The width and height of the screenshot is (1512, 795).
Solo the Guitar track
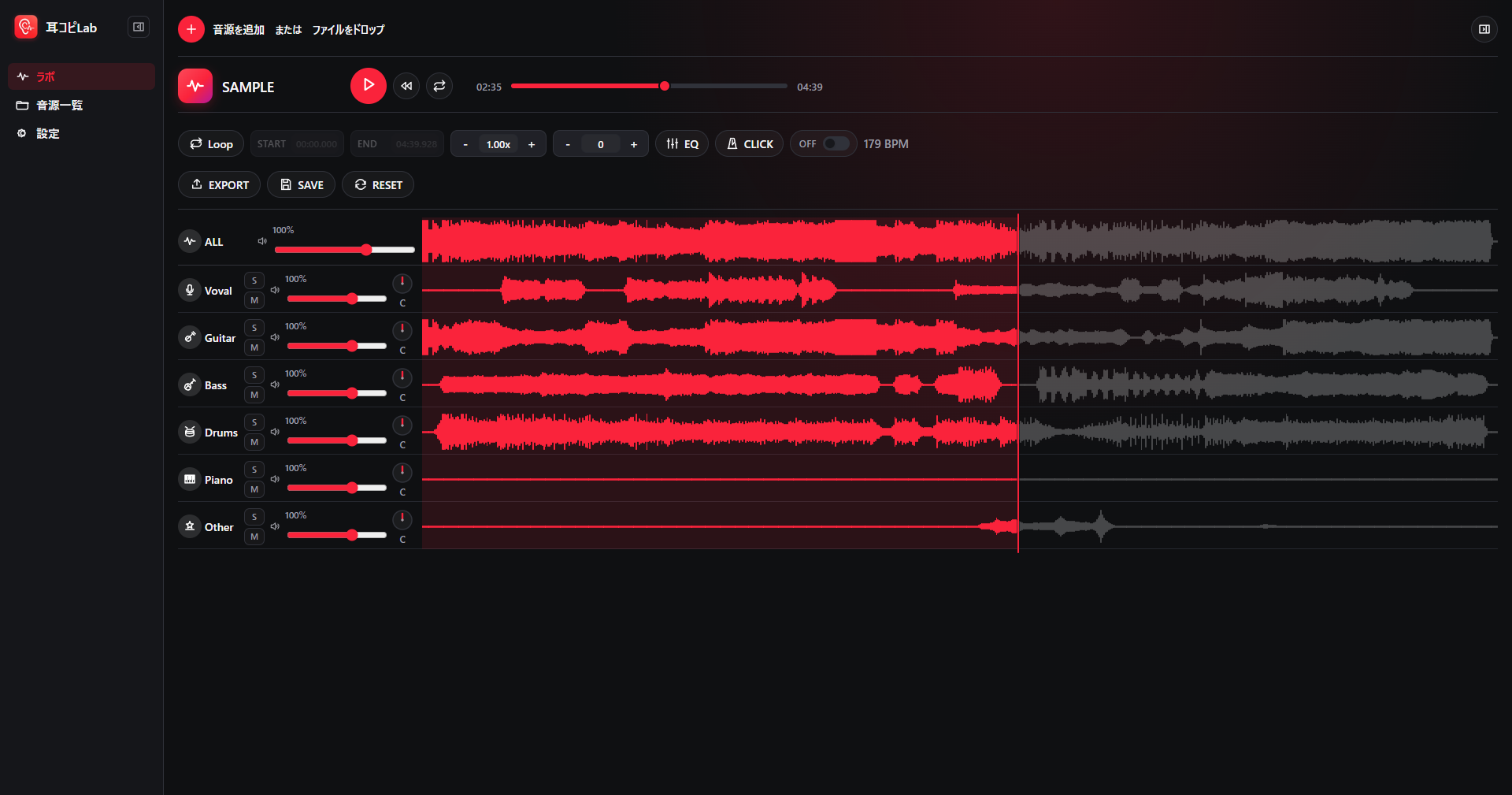(254, 328)
